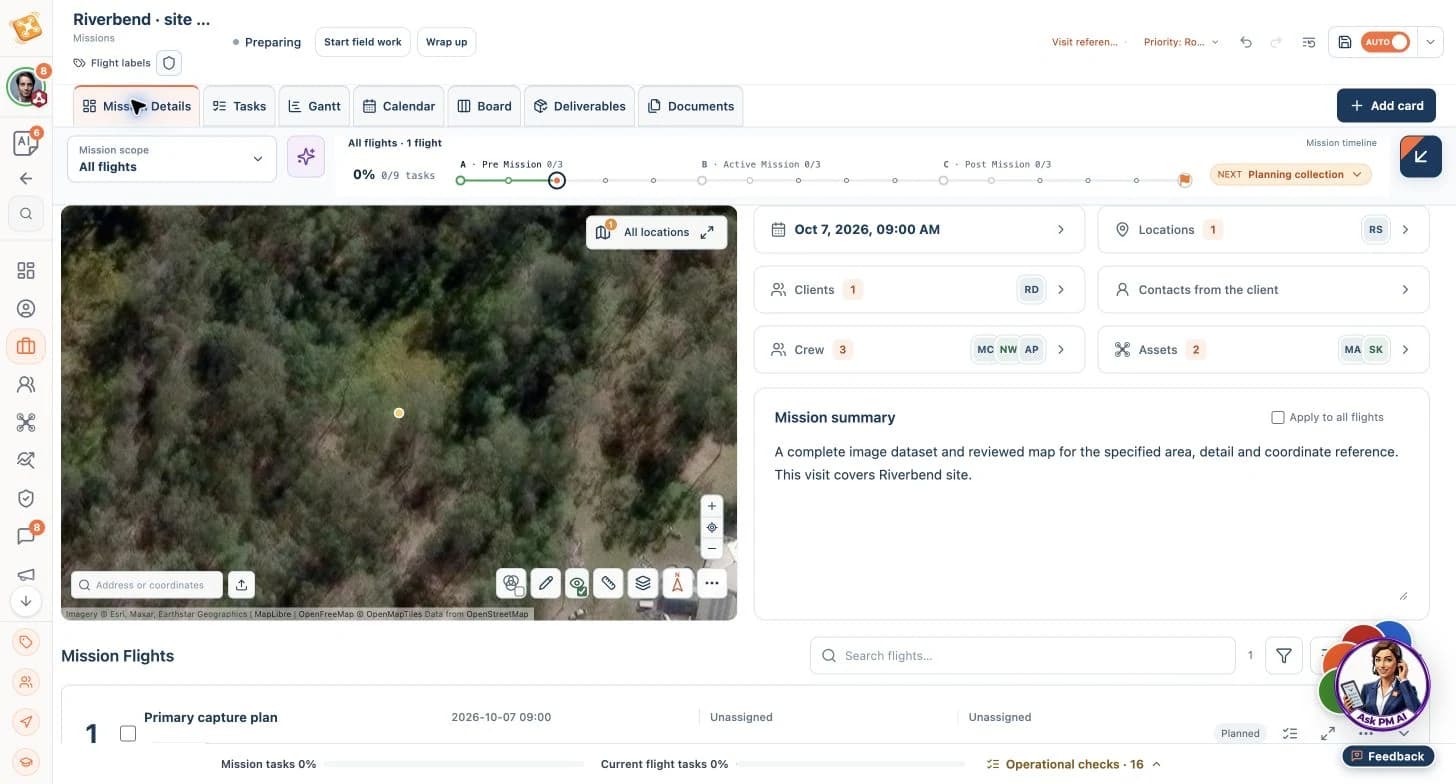Check Apply to all flights checkbox

(x=1277, y=417)
